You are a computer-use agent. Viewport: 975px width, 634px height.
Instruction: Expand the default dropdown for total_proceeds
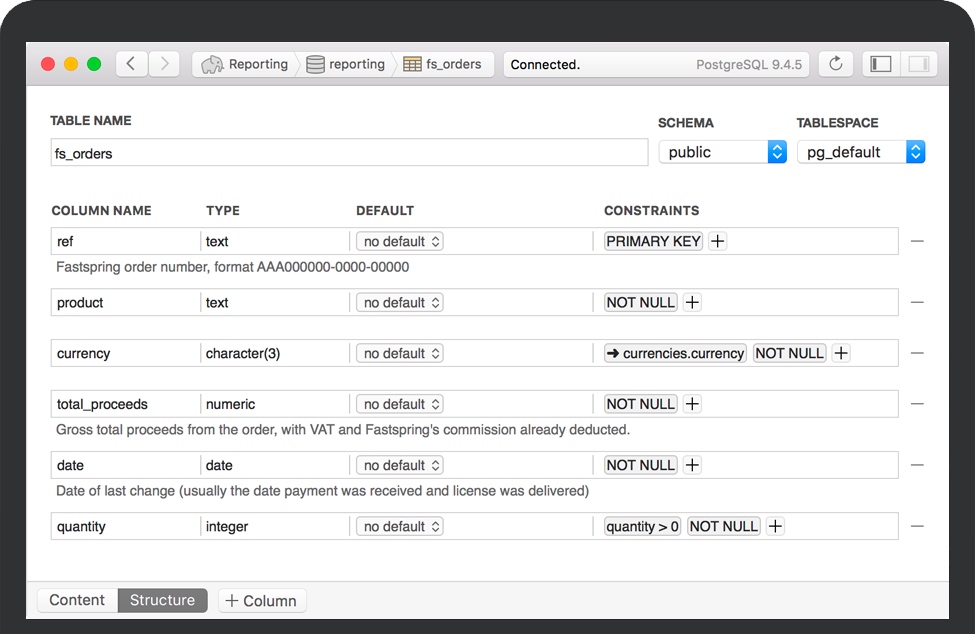(x=400, y=404)
